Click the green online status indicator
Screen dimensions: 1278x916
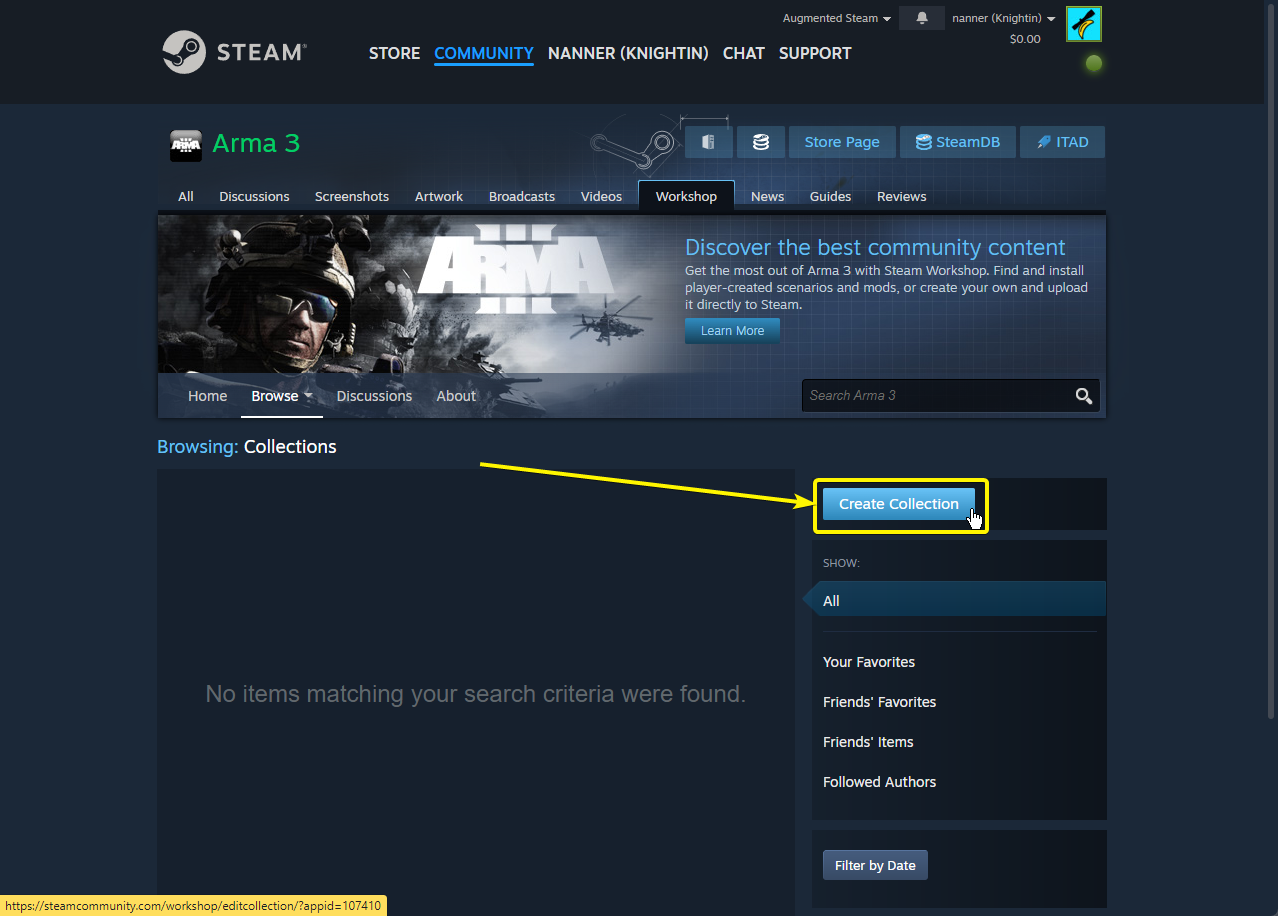click(1094, 63)
